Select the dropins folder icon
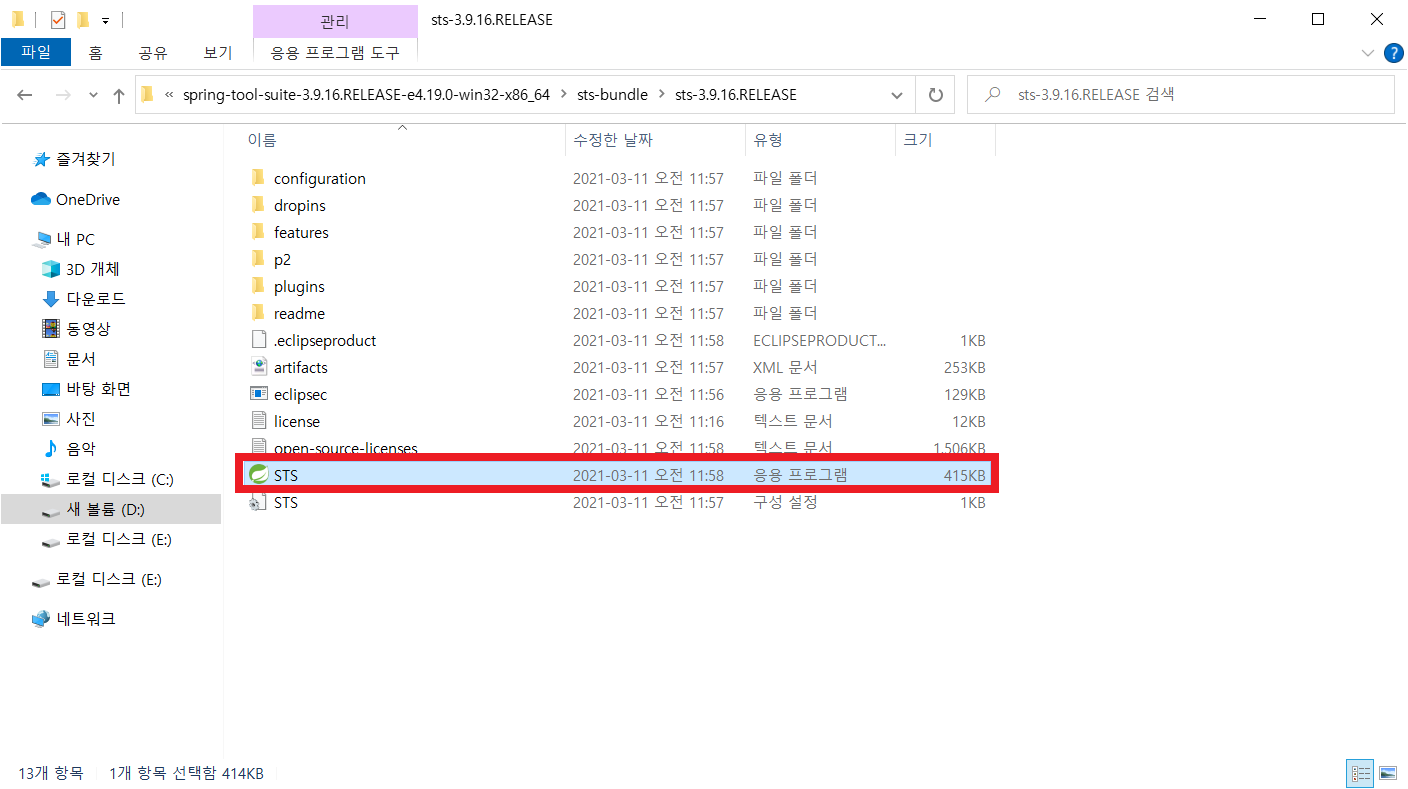The image size is (1408, 789). tap(258, 205)
